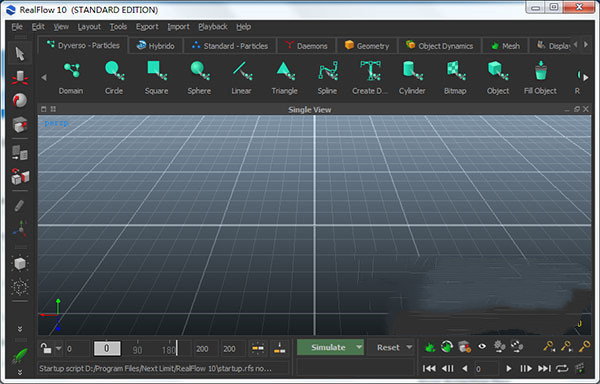Activate the Move transform tool
The image size is (600, 384).
tap(20, 77)
